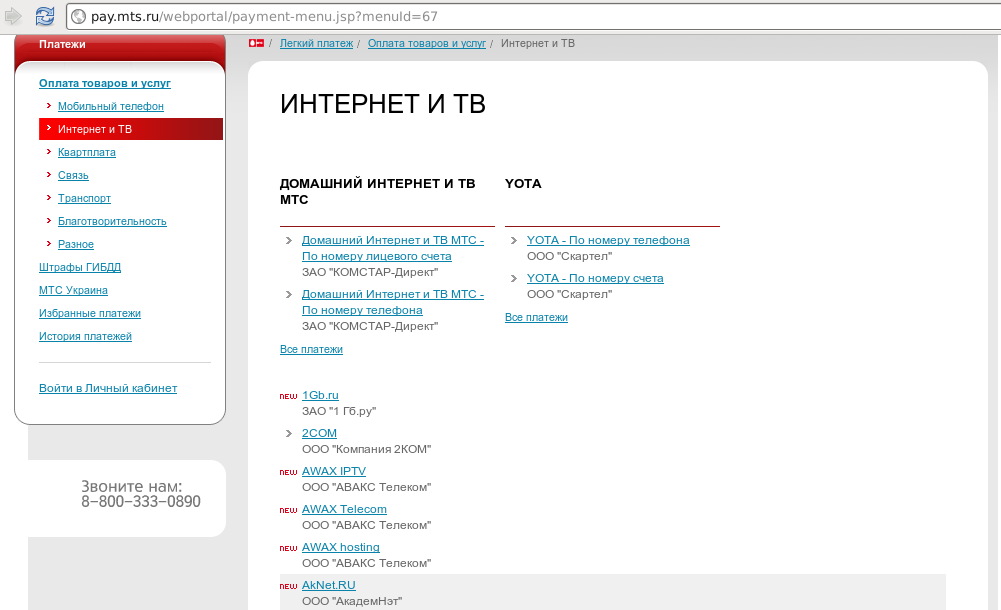Click the browser reload icon
Image resolution: width=1001 pixels, height=610 pixels.
pos(45,16)
